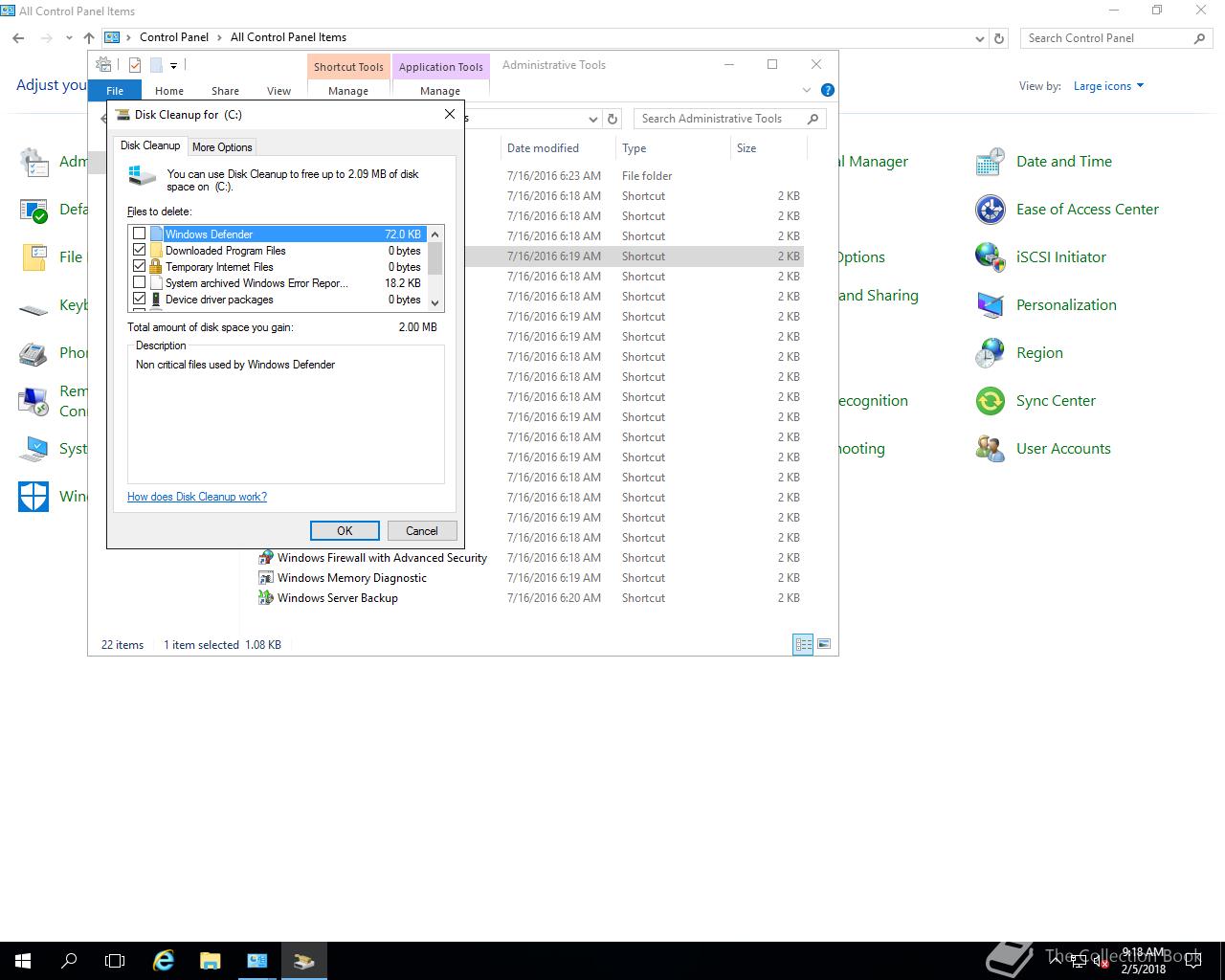Open Sync Center icon
Image resolution: width=1225 pixels, height=980 pixels.
991,401
